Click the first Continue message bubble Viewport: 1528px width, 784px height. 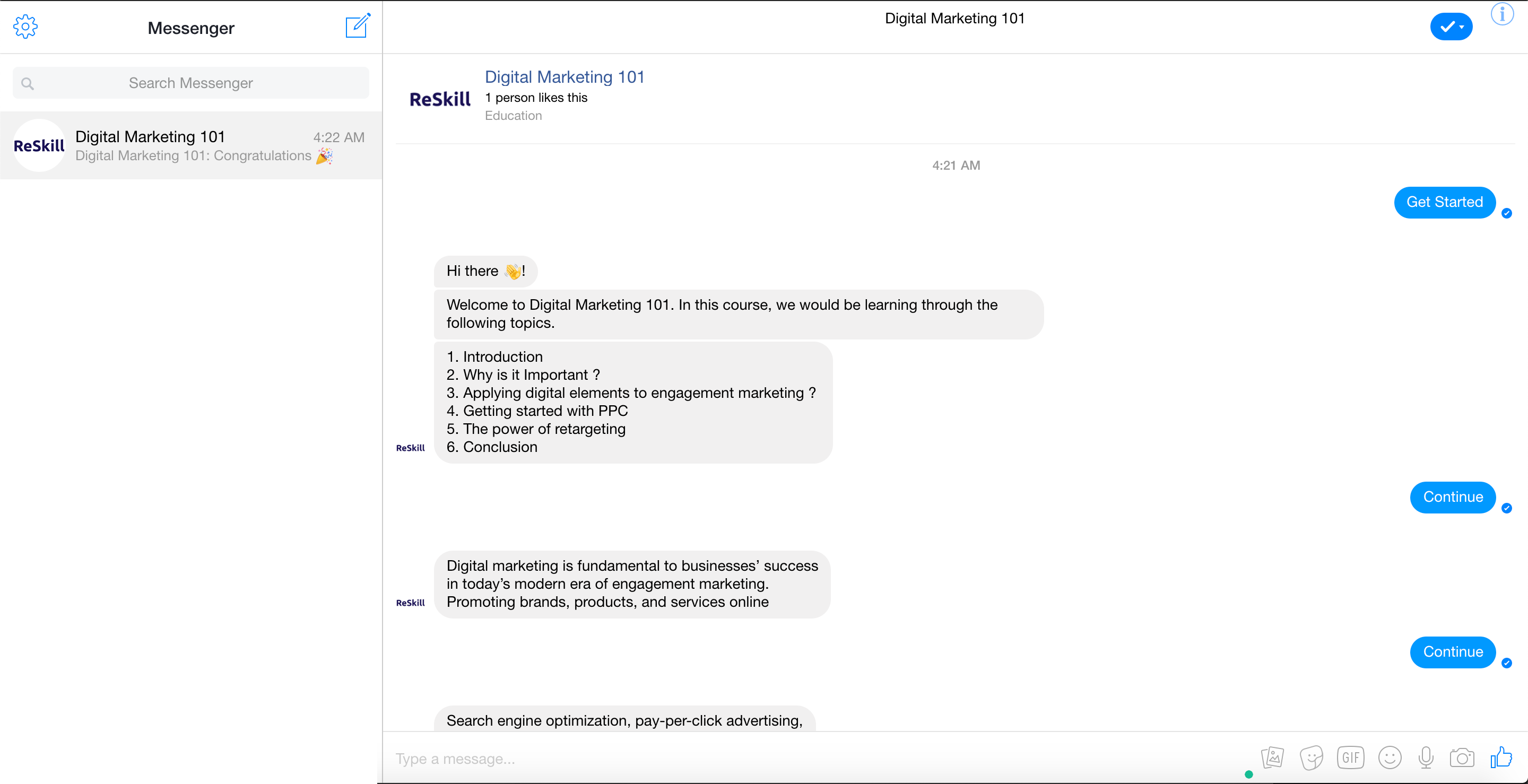(1452, 497)
